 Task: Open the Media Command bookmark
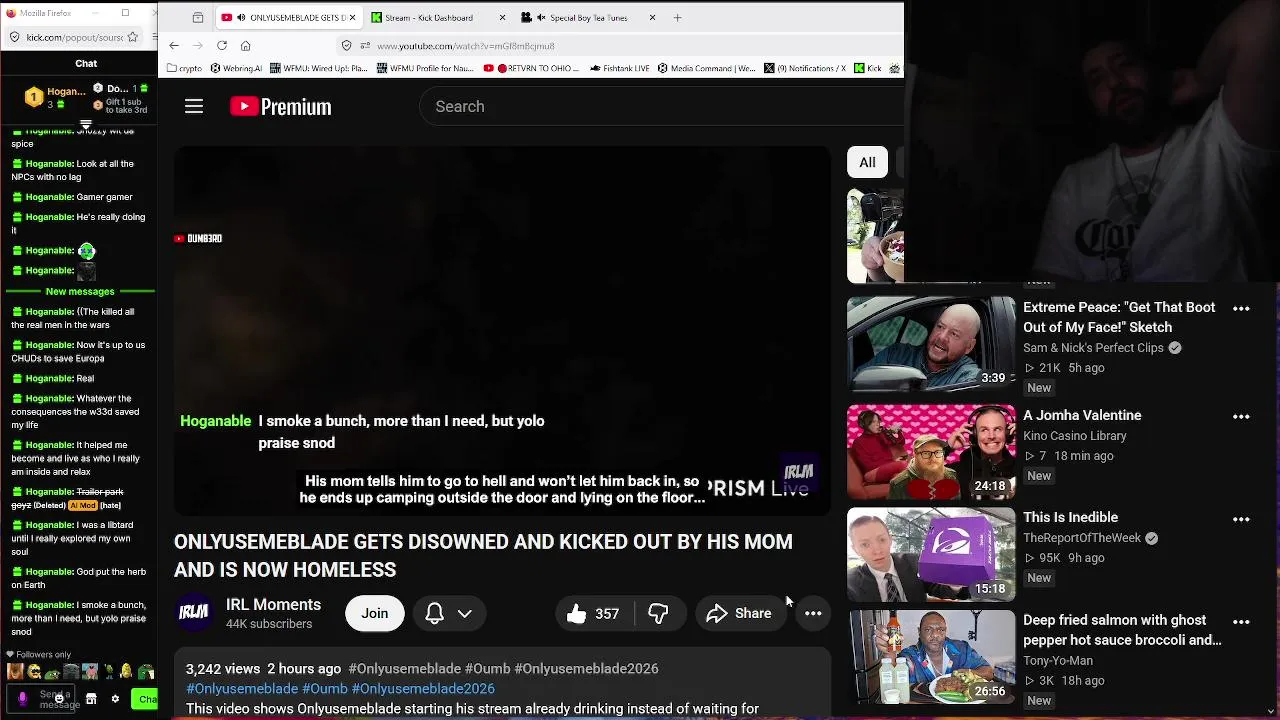point(706,69)
